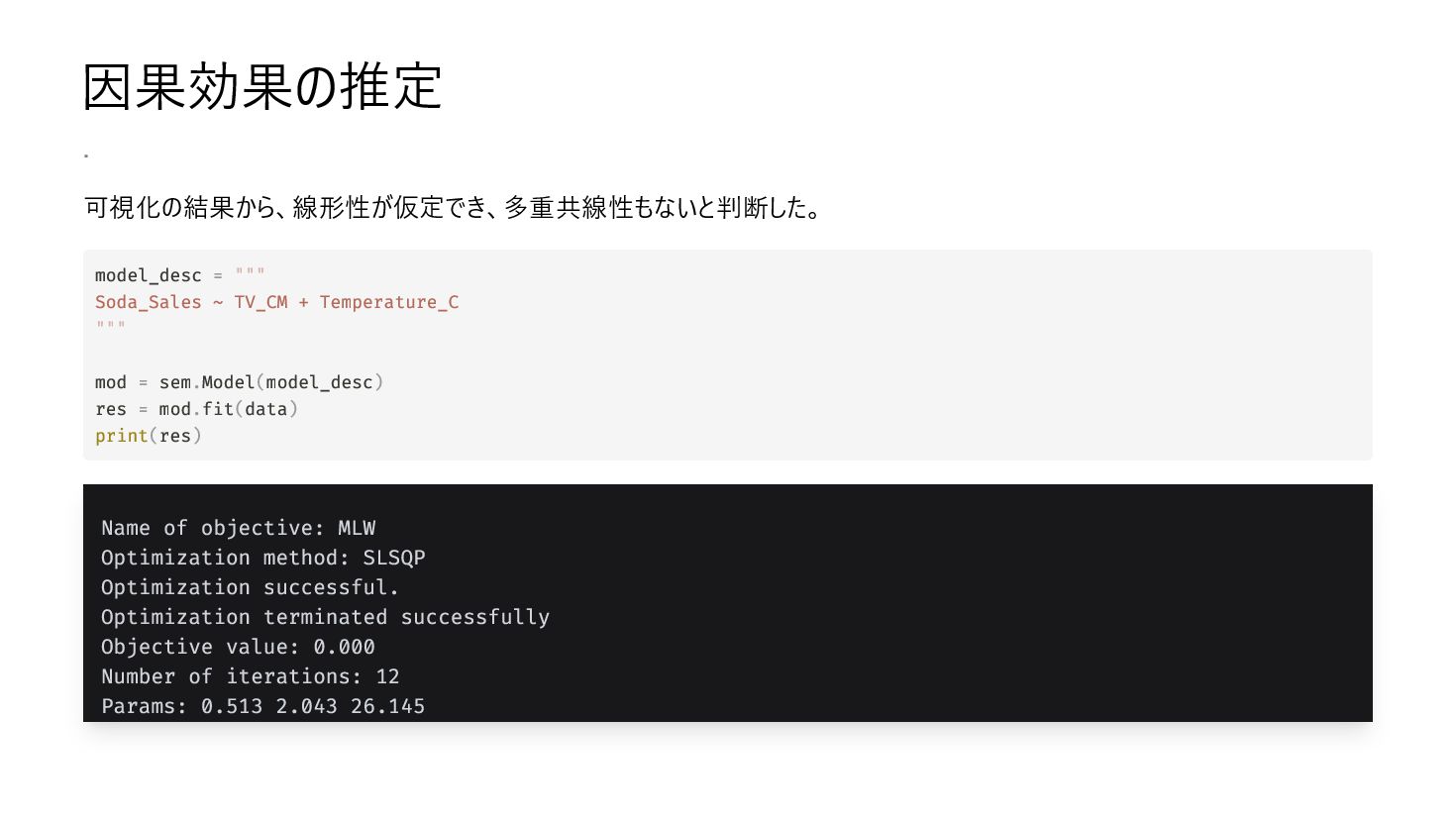The width and height of the screenshot is (1456, 820).
Task: Click the 'Optimization terminated successfully' output line
Action: (326, 617)
